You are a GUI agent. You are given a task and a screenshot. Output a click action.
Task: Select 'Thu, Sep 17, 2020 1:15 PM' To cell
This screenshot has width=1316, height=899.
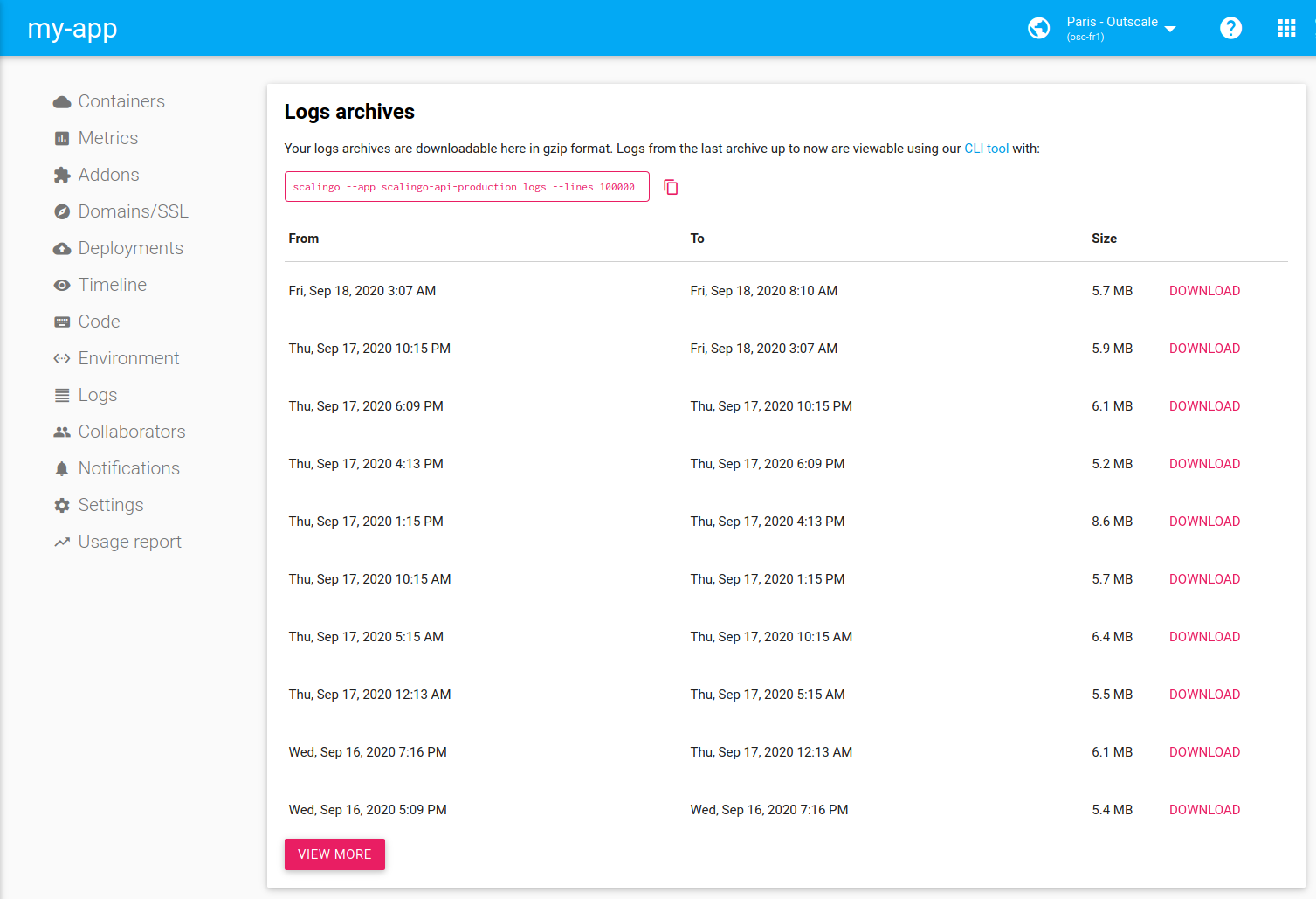[x=768, y=579]
